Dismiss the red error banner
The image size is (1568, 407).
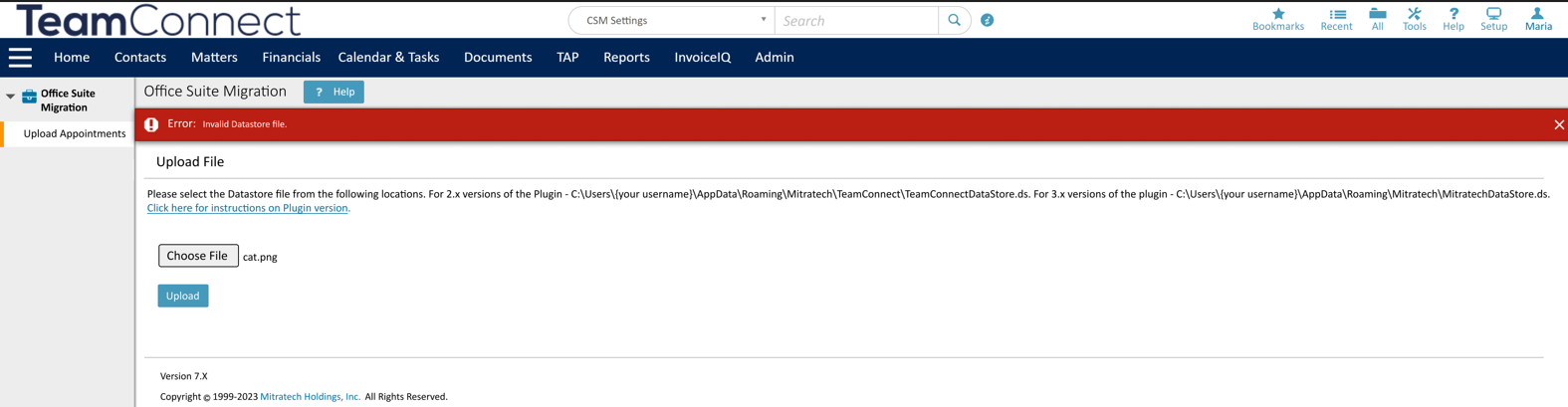1558,124
